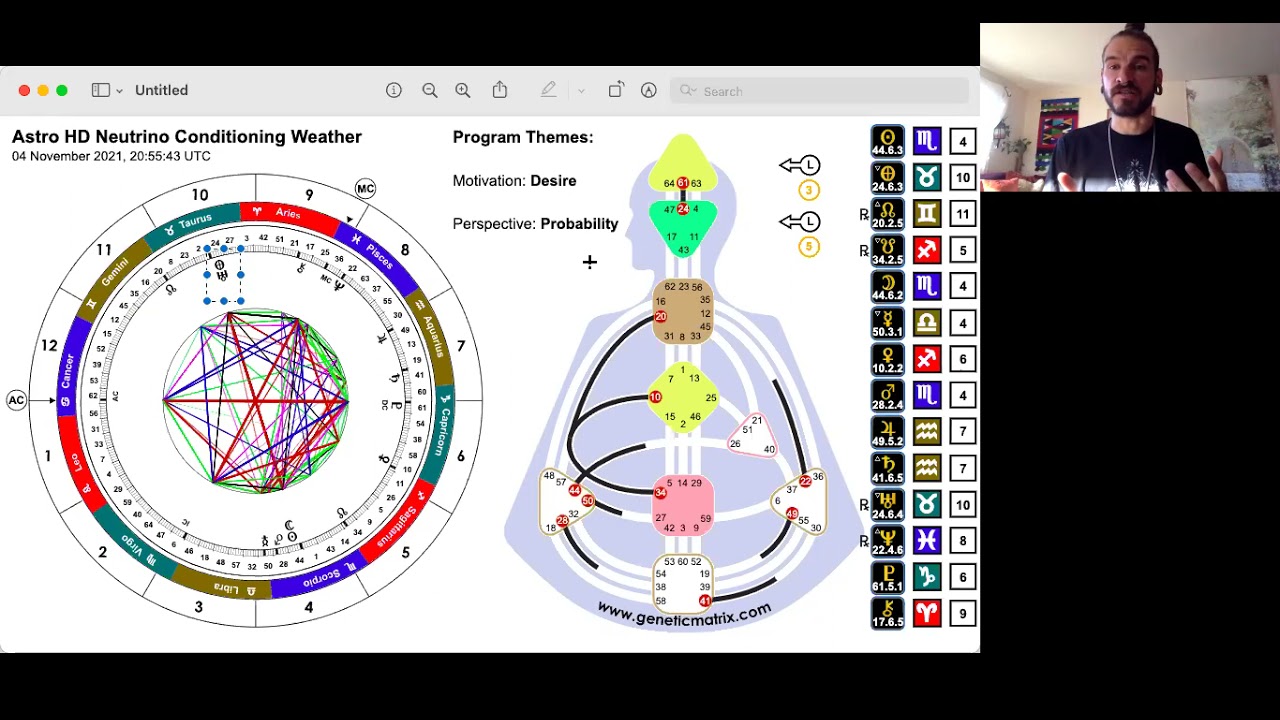Click 'Motivation: Desire' text
Viewport: 1280px width, 720px height.
(514, 181)
